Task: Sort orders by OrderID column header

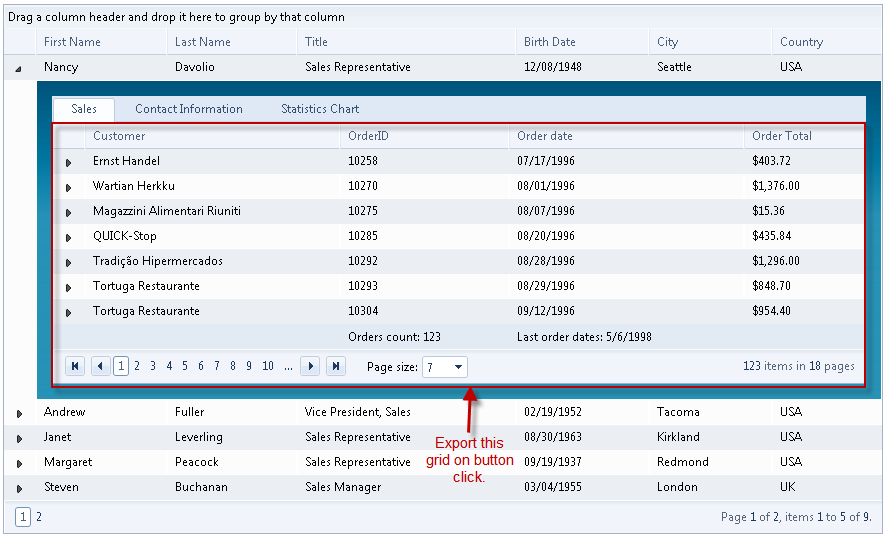Action: [x=368, y=136]
